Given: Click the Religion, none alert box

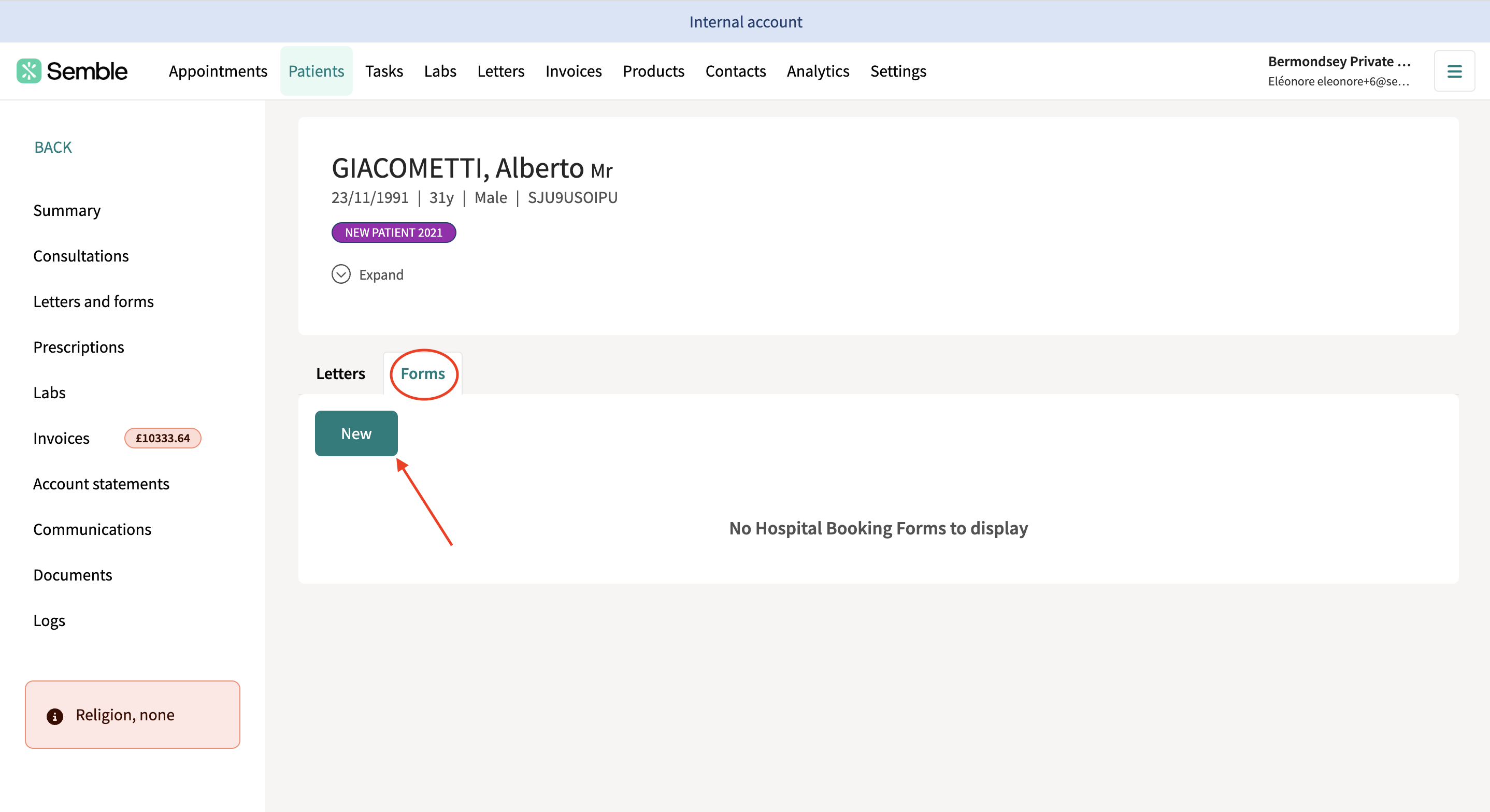Looking at the screenshot, I should point(133,715).
